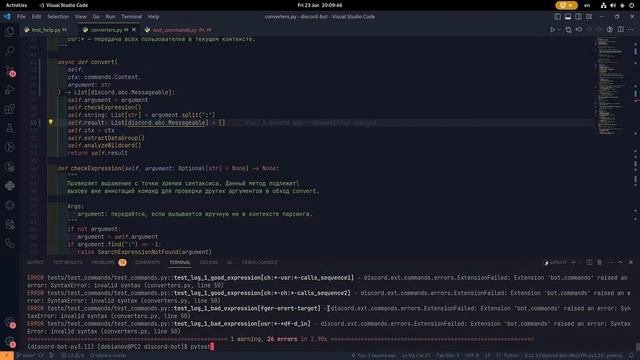
Task: Open the Python extension view
Action: point(10,186)
